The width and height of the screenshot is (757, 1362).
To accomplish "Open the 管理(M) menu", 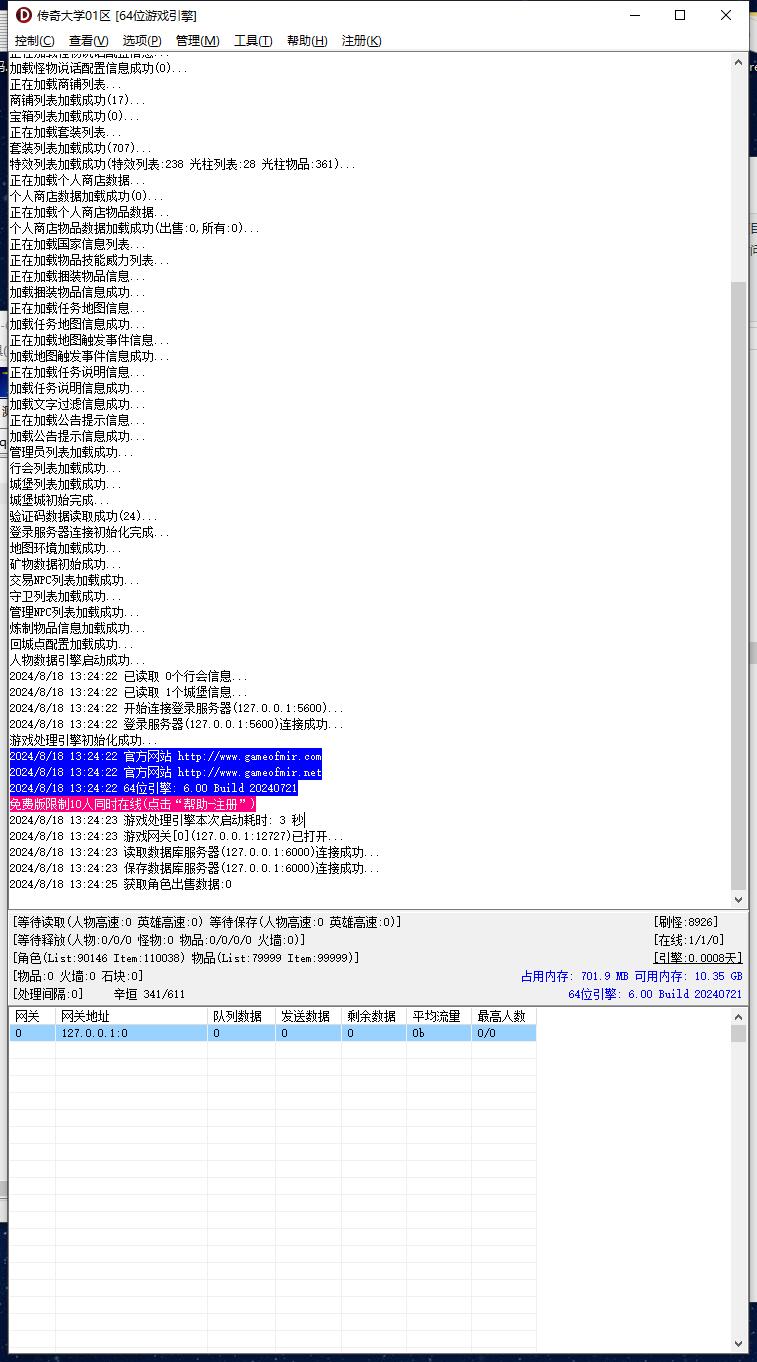I will tap(197, 40).
